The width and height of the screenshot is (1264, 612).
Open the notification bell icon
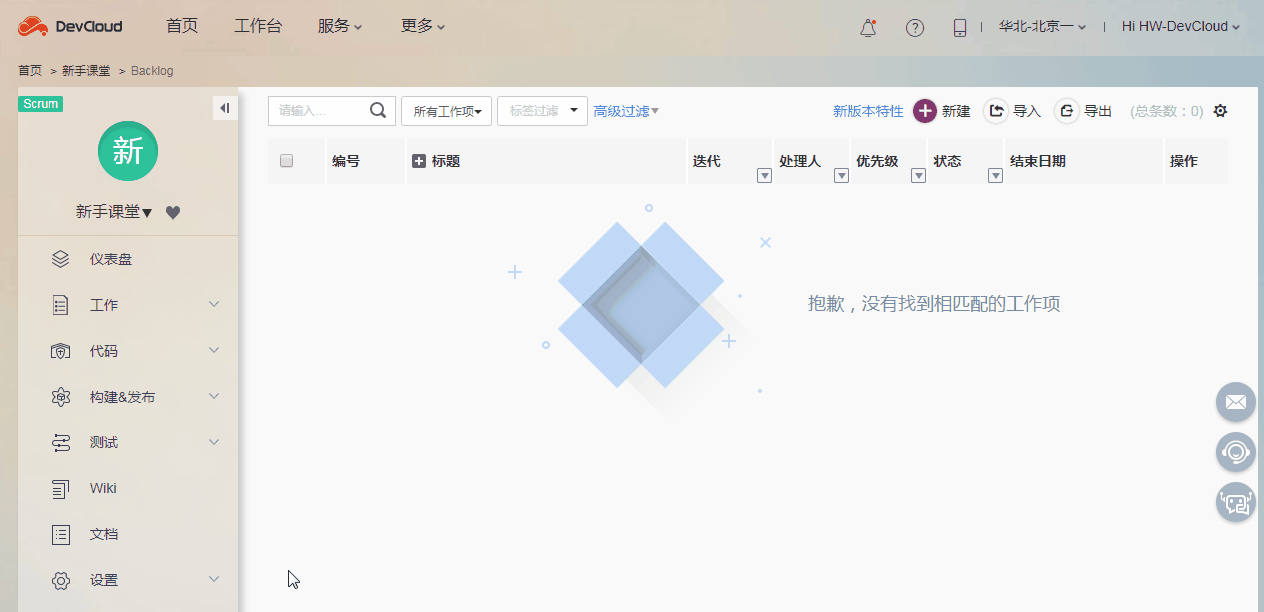point(866,27)
